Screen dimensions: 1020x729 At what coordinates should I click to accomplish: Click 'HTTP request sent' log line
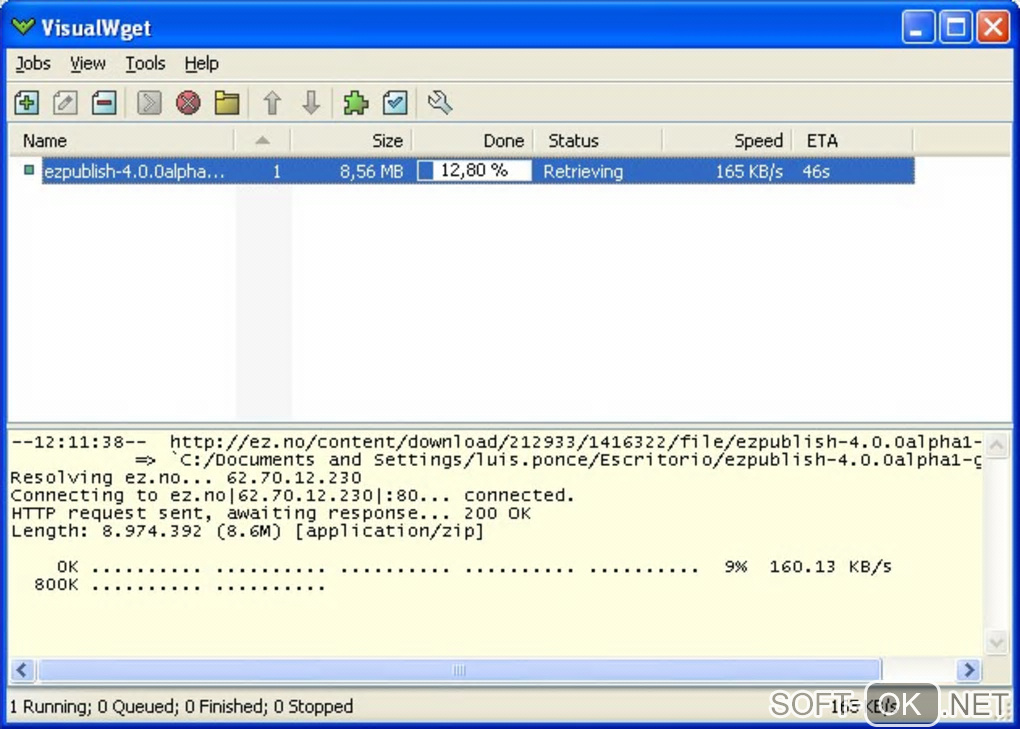[x=271, y=514]
